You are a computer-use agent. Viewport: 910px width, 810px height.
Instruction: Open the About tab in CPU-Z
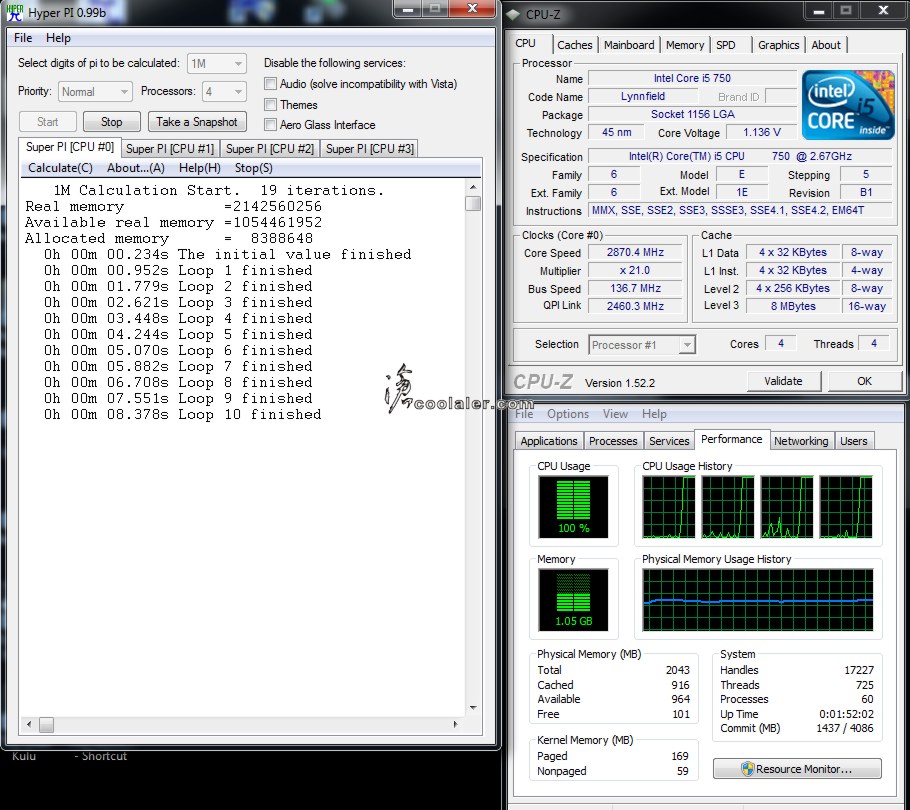[x=826, y=45]
